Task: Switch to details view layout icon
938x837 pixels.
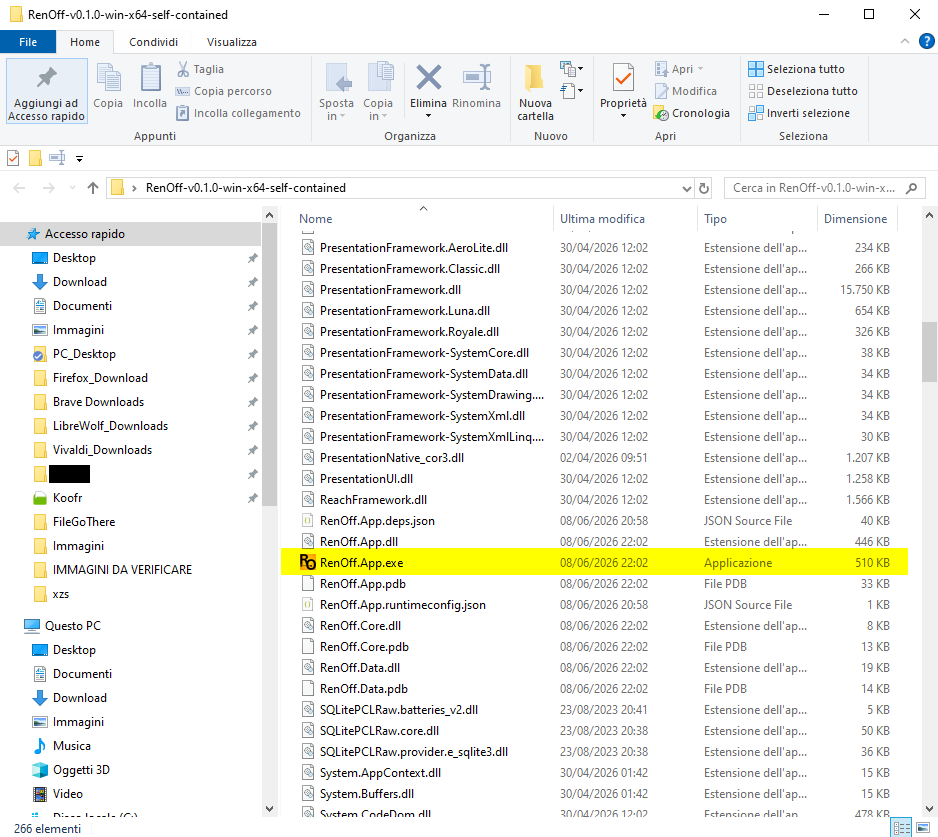Action: tap(902, 828)
